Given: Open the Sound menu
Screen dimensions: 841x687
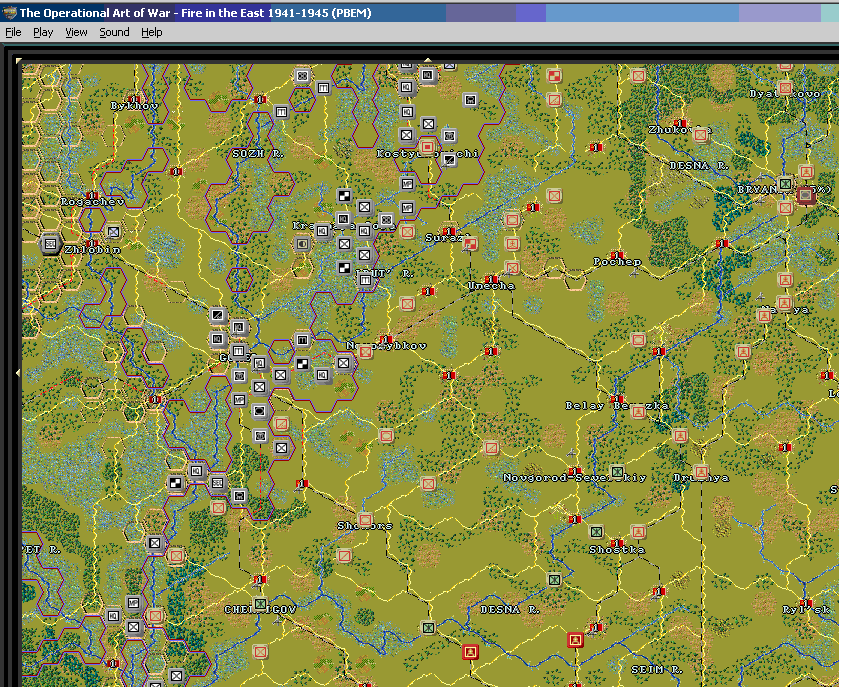Looking at the screenshot, I should click(114, 32).
